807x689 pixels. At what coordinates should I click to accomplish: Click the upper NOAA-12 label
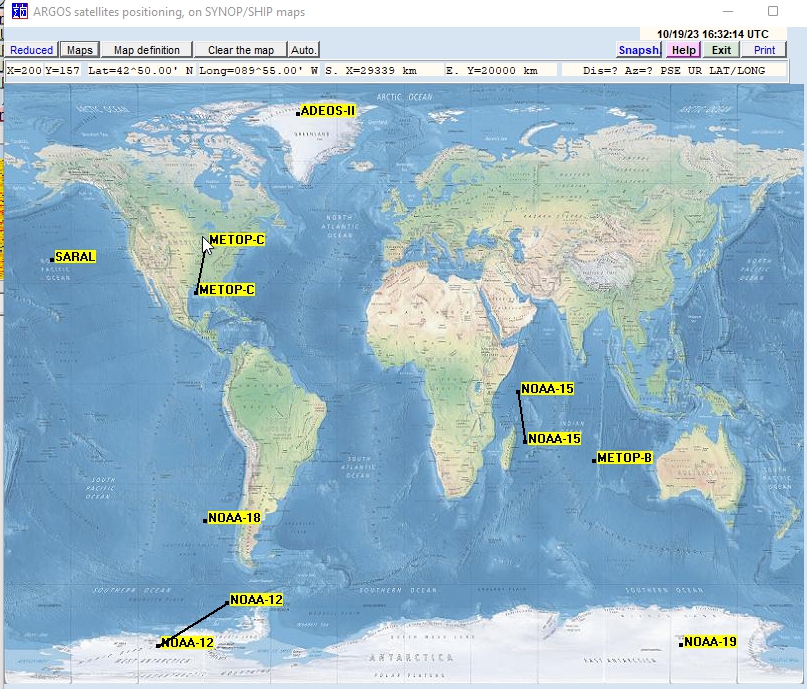point(256,599)
